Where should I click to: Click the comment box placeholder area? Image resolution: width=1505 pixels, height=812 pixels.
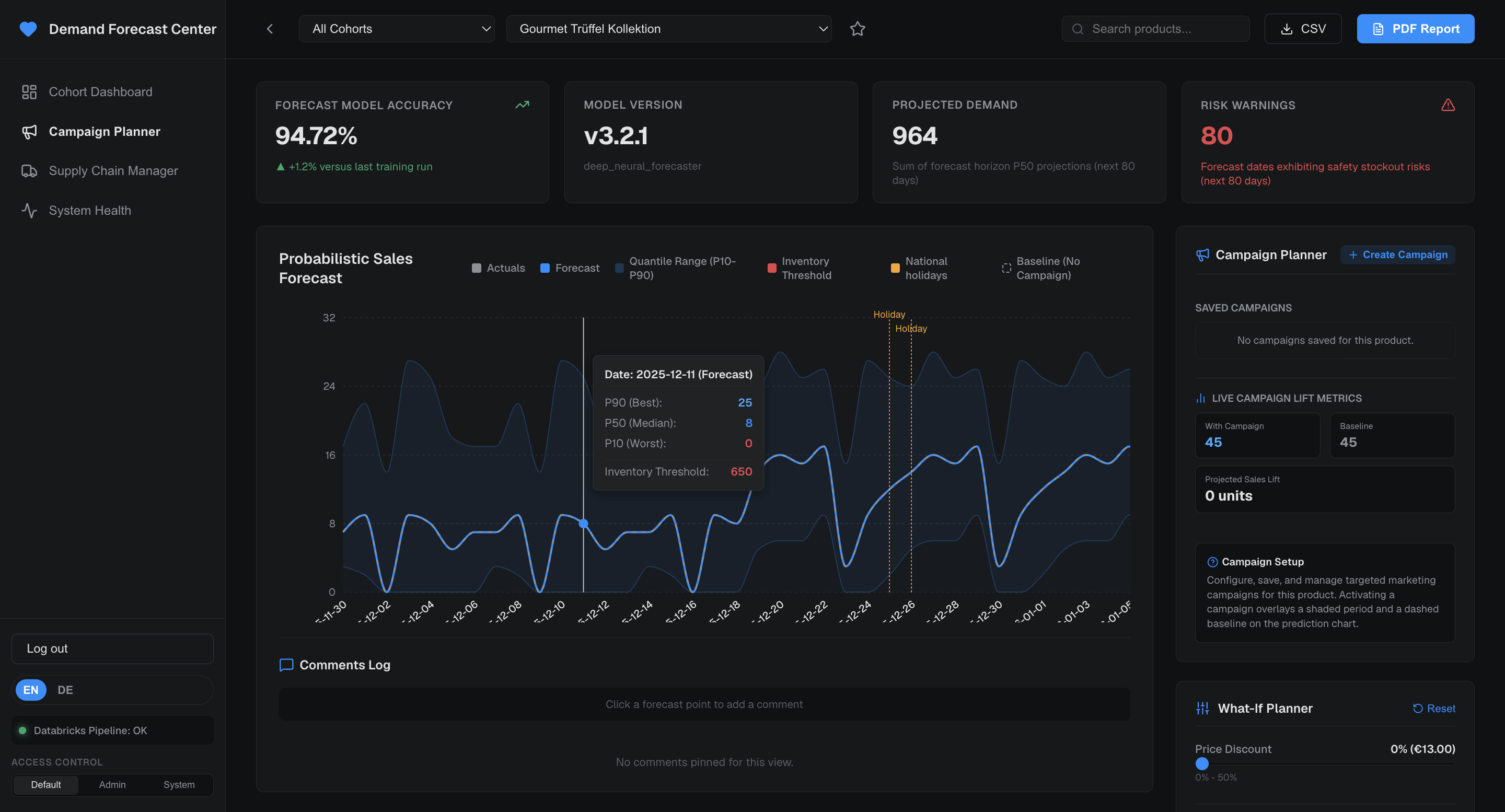pyautogui.click(x=704, y=704)
